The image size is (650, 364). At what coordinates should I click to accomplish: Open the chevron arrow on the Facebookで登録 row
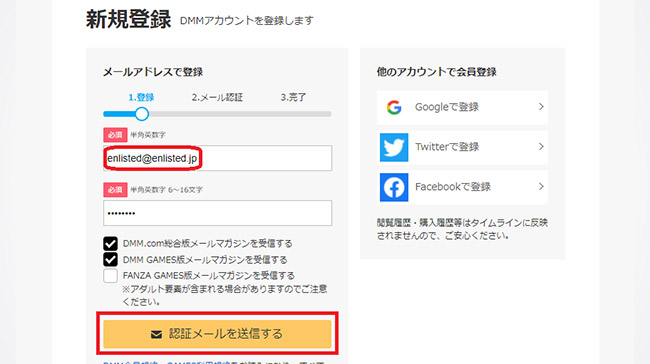(541, 187)
